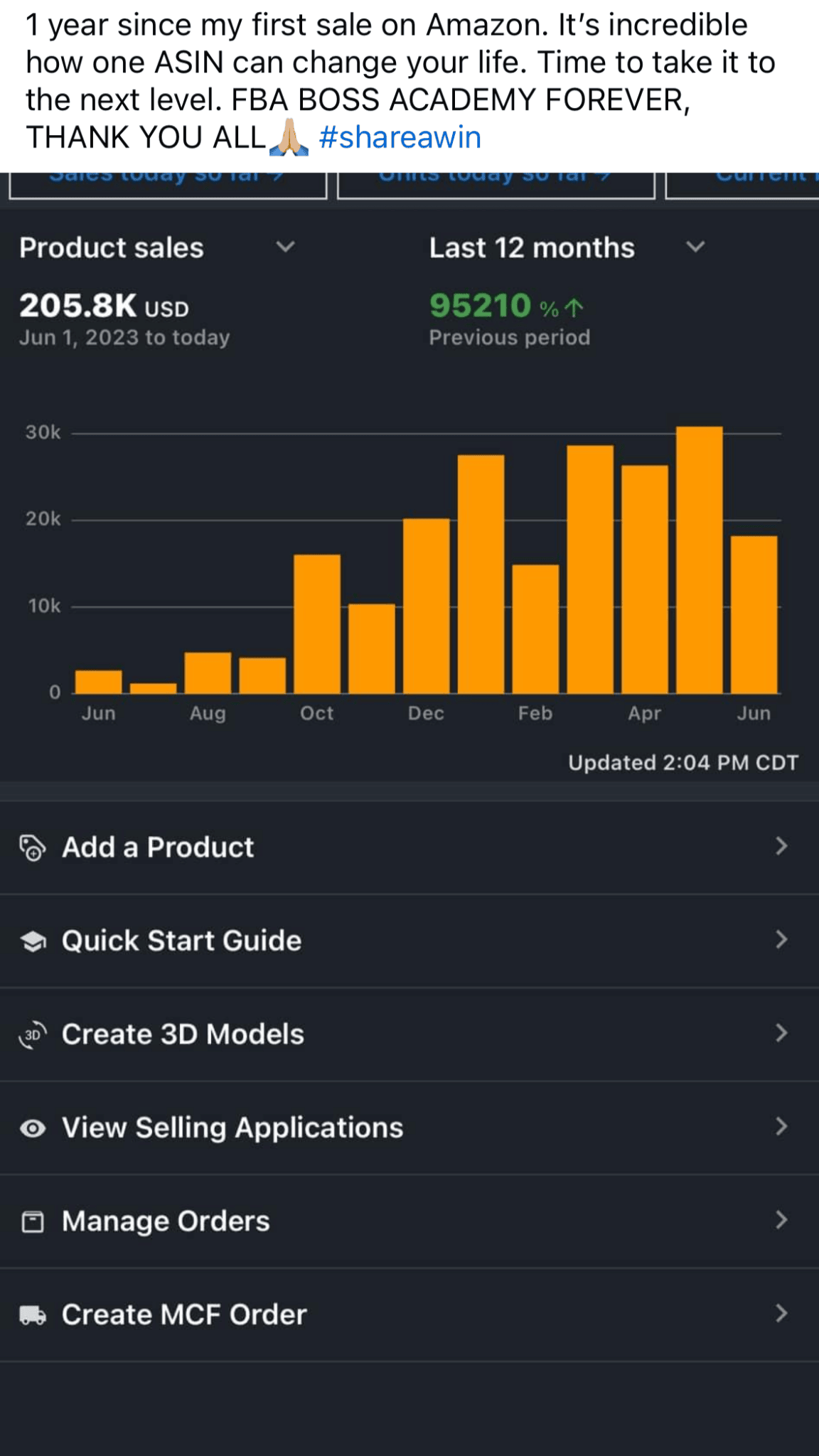Click the green percentage up arrow

tap(574, 308)
